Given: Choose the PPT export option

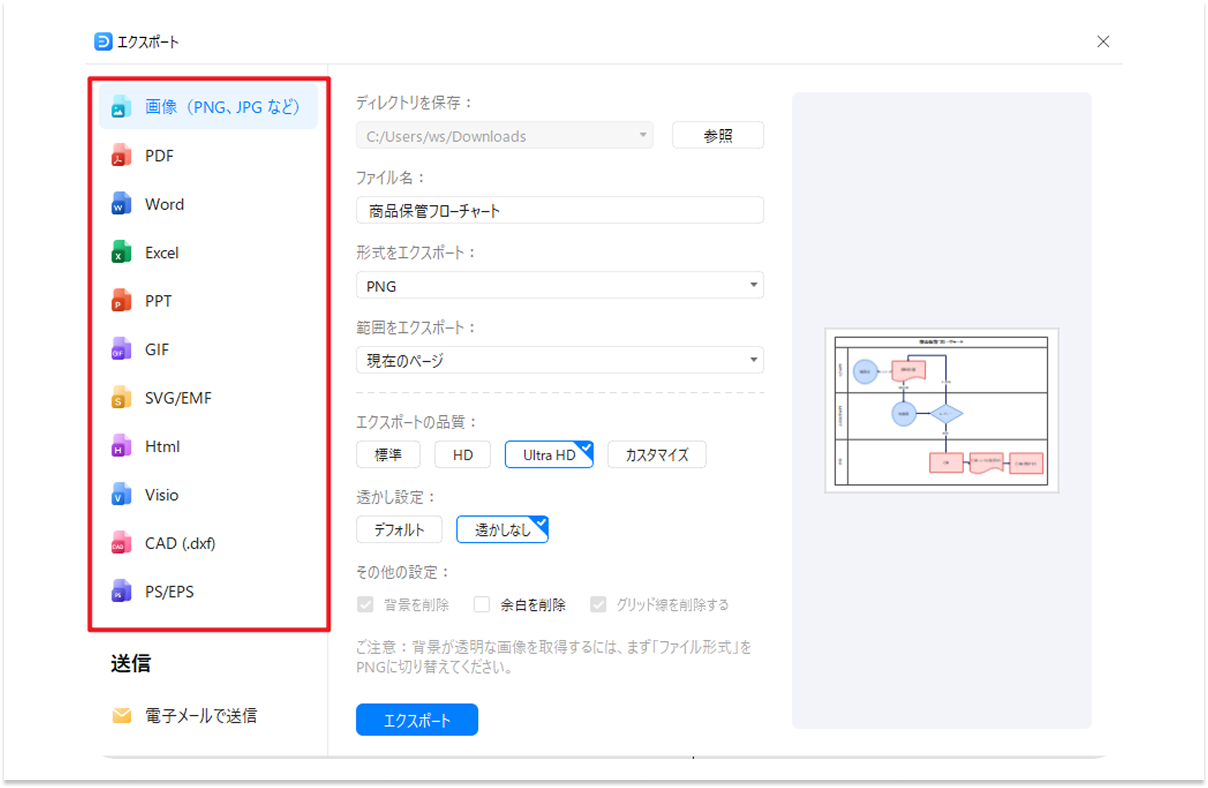Looking at the screenshot, I should point(122,300).
